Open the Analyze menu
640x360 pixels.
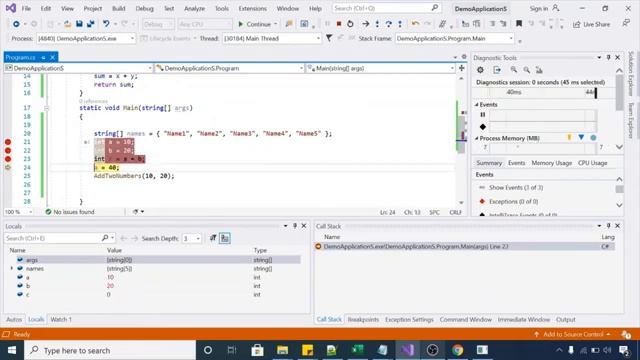tap(194, 8)
